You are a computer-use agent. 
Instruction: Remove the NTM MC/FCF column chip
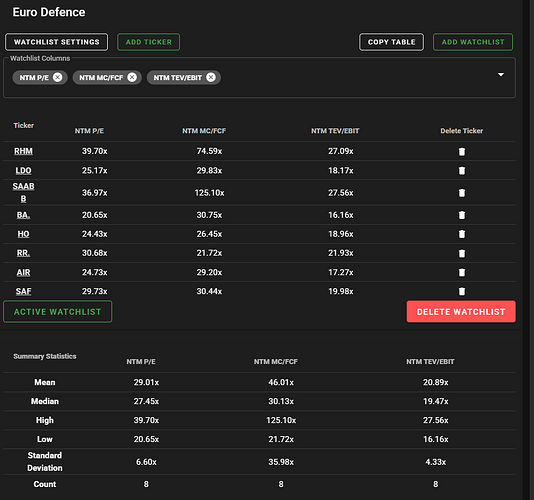(x=132, y=77)
